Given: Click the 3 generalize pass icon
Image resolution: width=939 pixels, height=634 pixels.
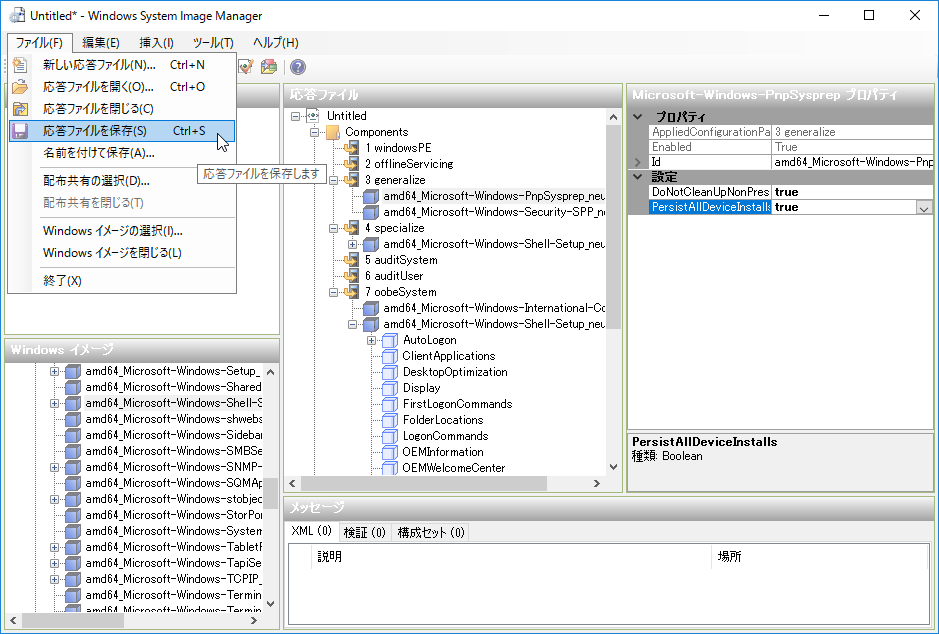Looking at the screenshot, I should coord(352,180).
